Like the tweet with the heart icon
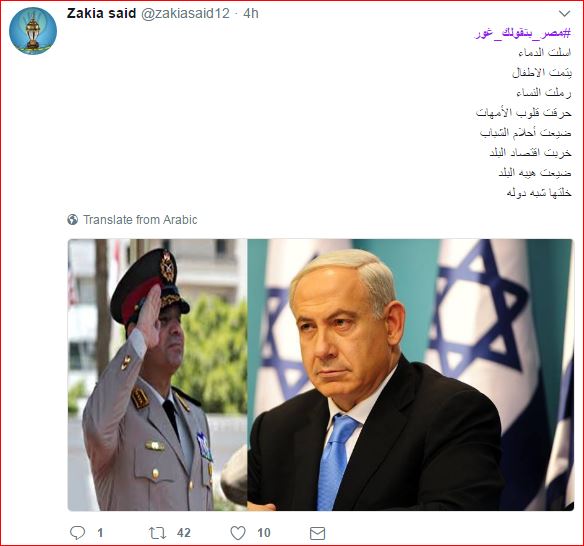 click(x=238, y=533)
